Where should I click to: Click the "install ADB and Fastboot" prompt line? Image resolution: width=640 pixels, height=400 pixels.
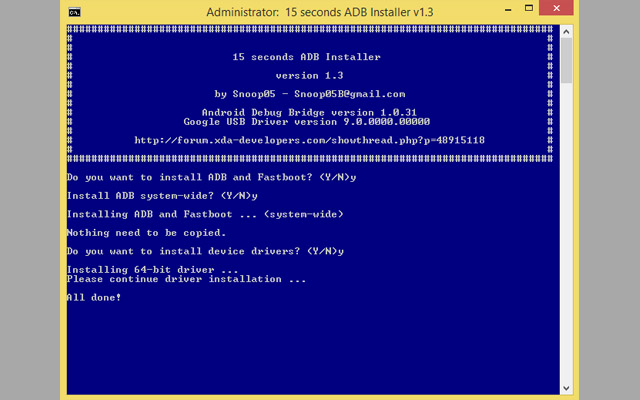211,177
